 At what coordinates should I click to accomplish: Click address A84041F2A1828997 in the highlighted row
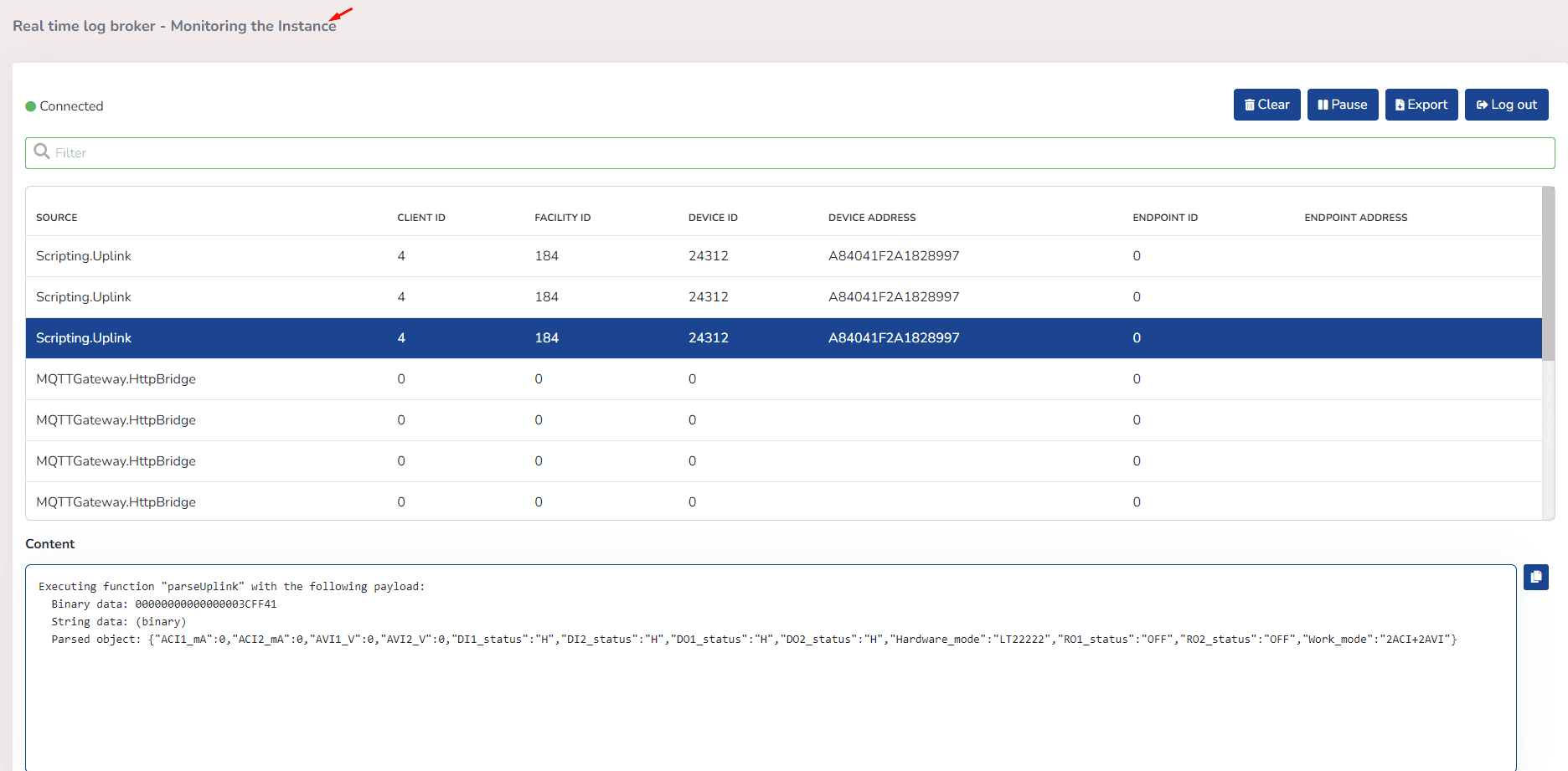click(x=894, y=338)
